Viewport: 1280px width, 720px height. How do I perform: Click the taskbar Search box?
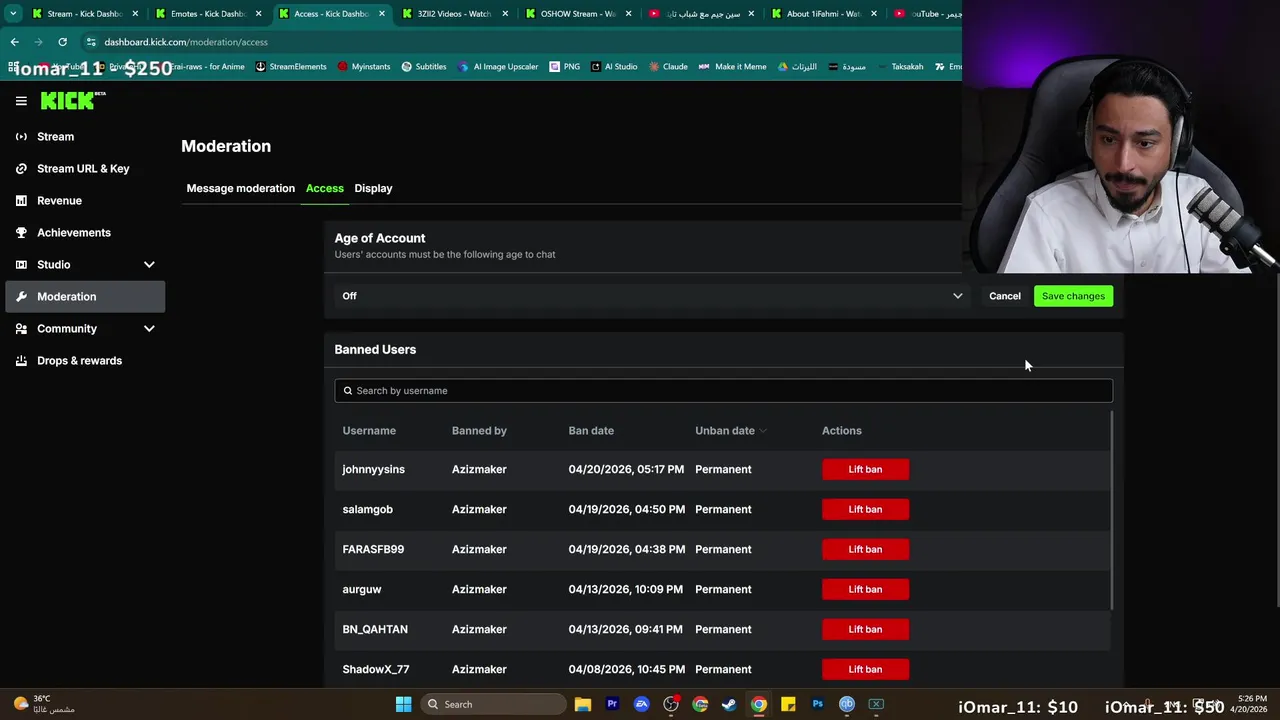click(x=494, y=704)
